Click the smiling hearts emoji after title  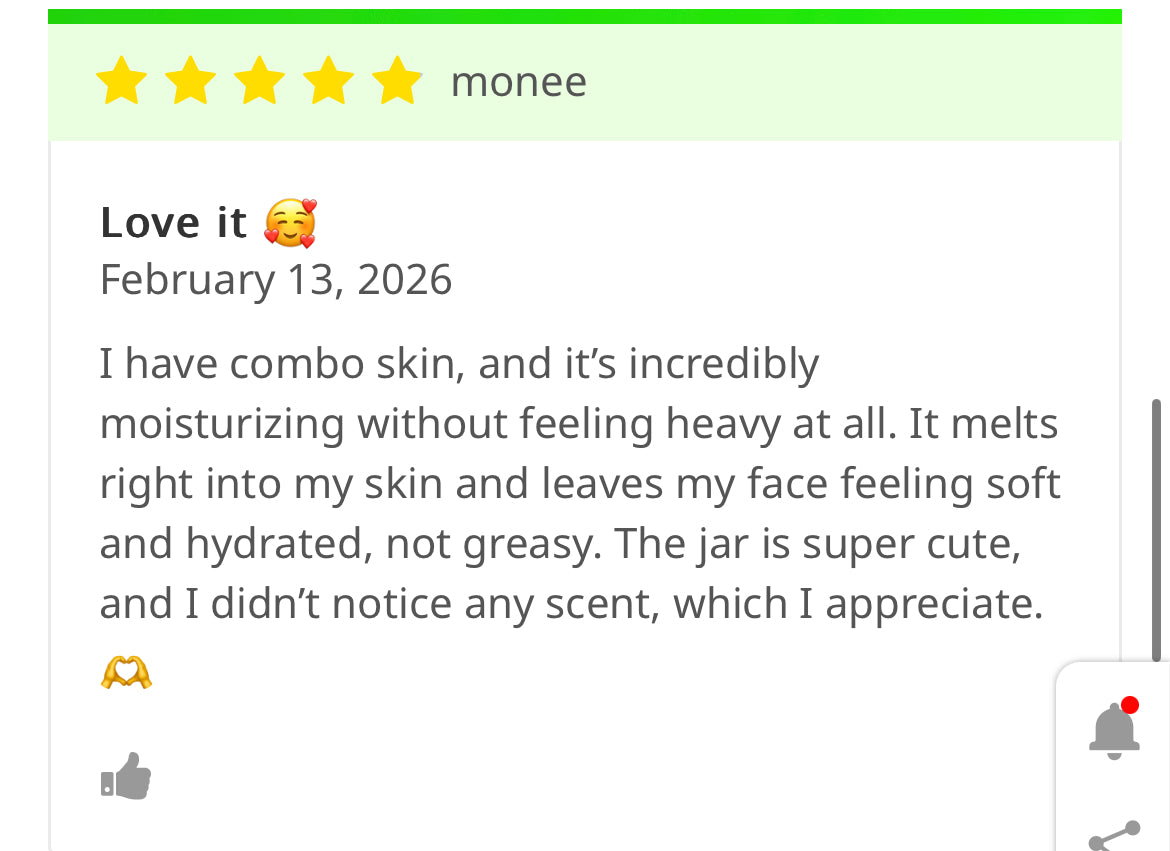pyautogui.click(x=290, y=223)
